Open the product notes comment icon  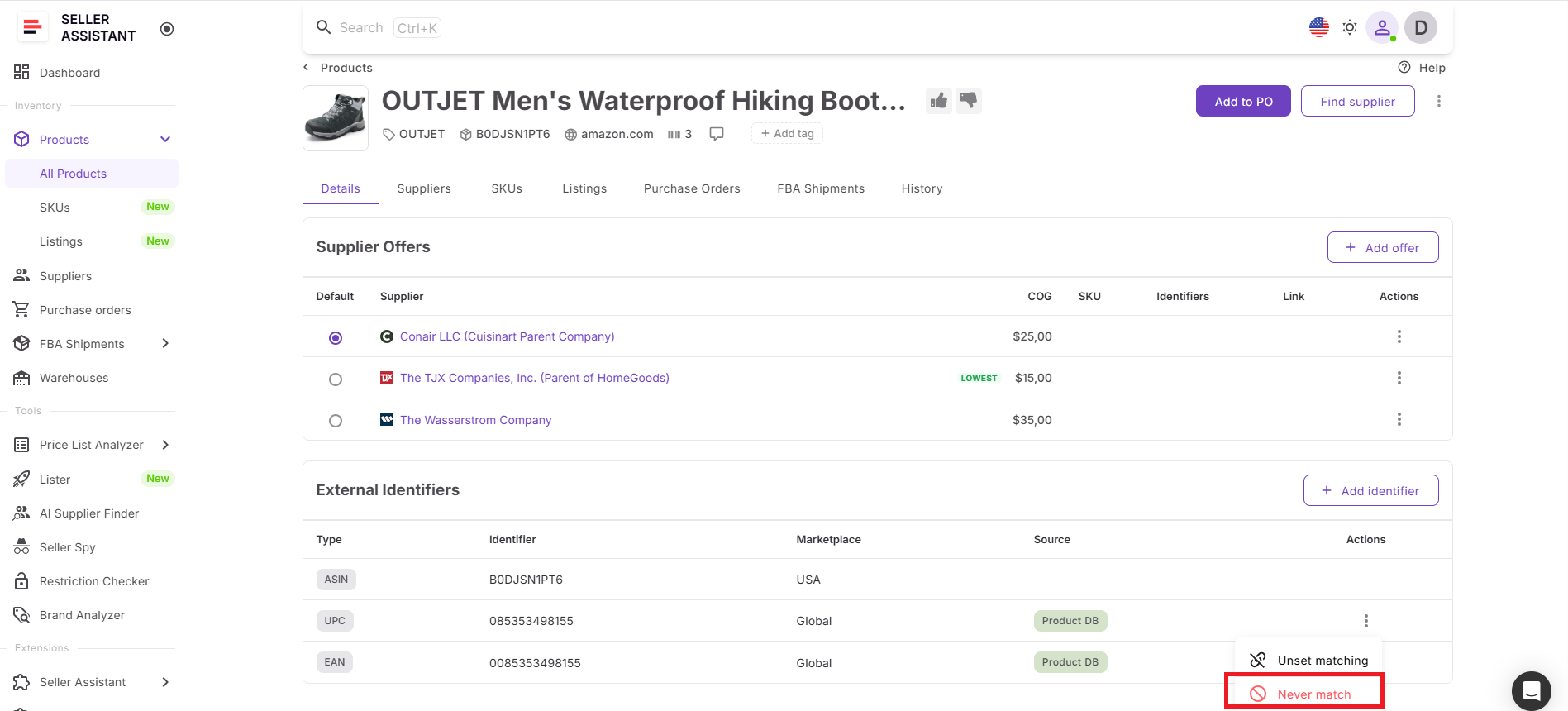coord(717,134)
